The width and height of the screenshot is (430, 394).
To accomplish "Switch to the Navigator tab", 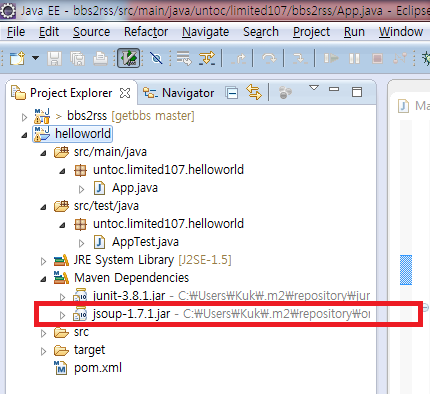I will (x=179, y=93).
